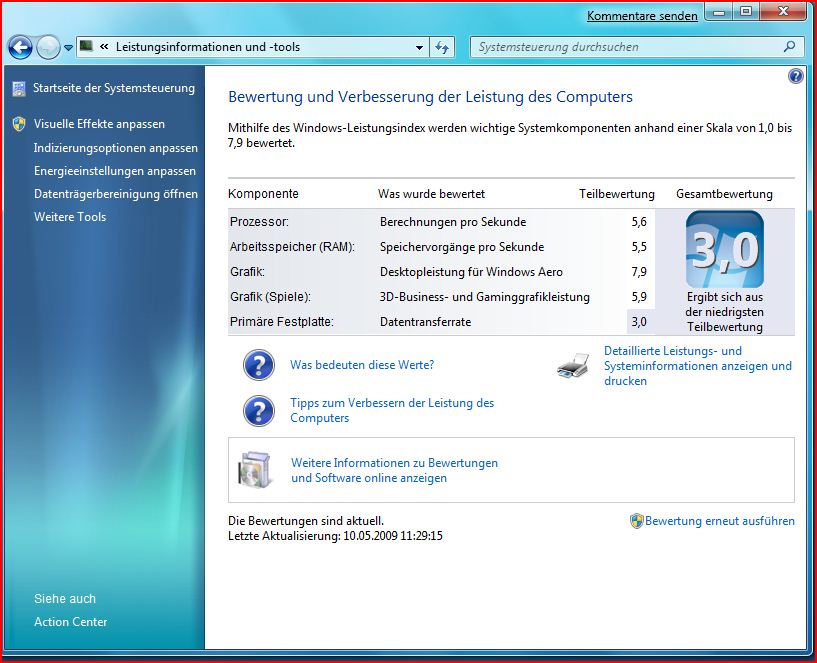The image size is (817, 663).
Task: Open Was bedeuten diese Werte? link
Action: tap(362, 365)
